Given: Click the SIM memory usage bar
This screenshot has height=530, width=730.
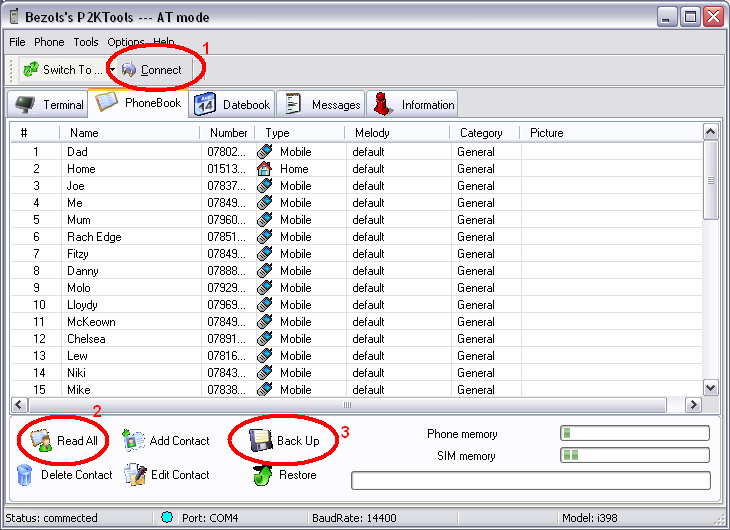Looking at the screenshot, I should [635, 455].
